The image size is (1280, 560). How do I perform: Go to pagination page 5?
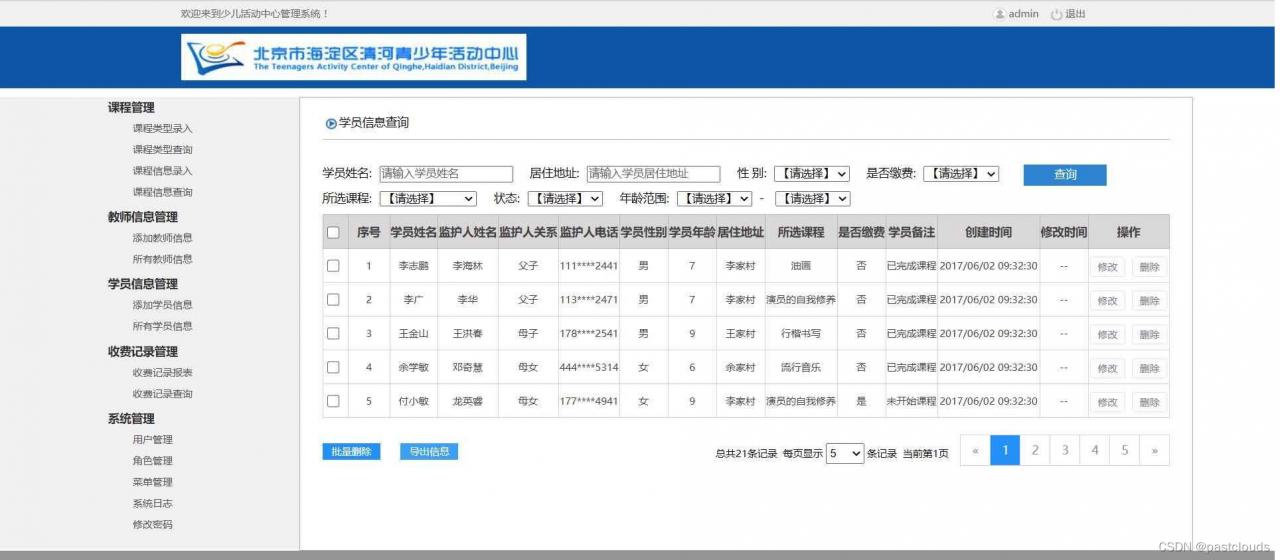coord(1125,450)
